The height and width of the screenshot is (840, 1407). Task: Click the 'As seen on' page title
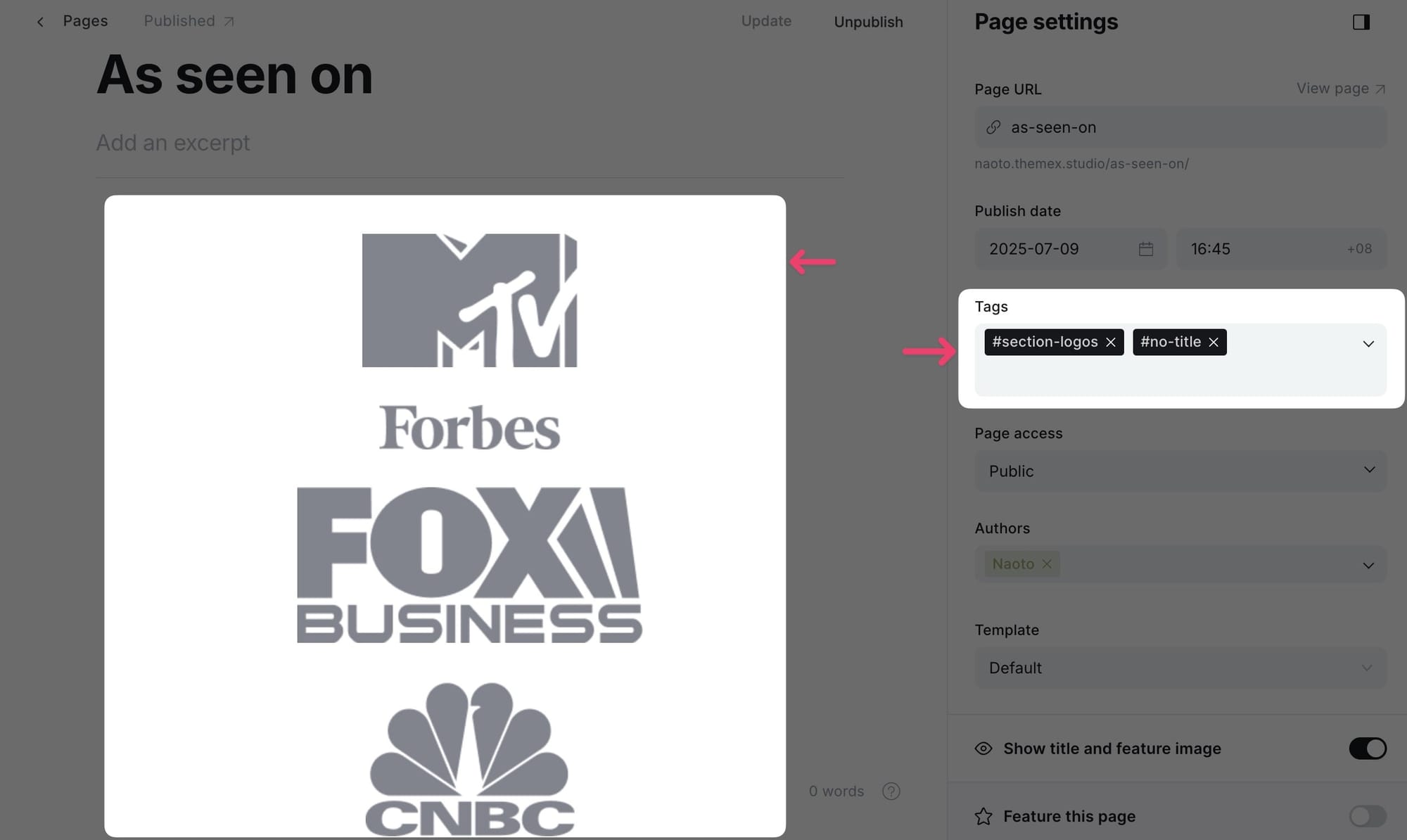[x=234, y=75]
